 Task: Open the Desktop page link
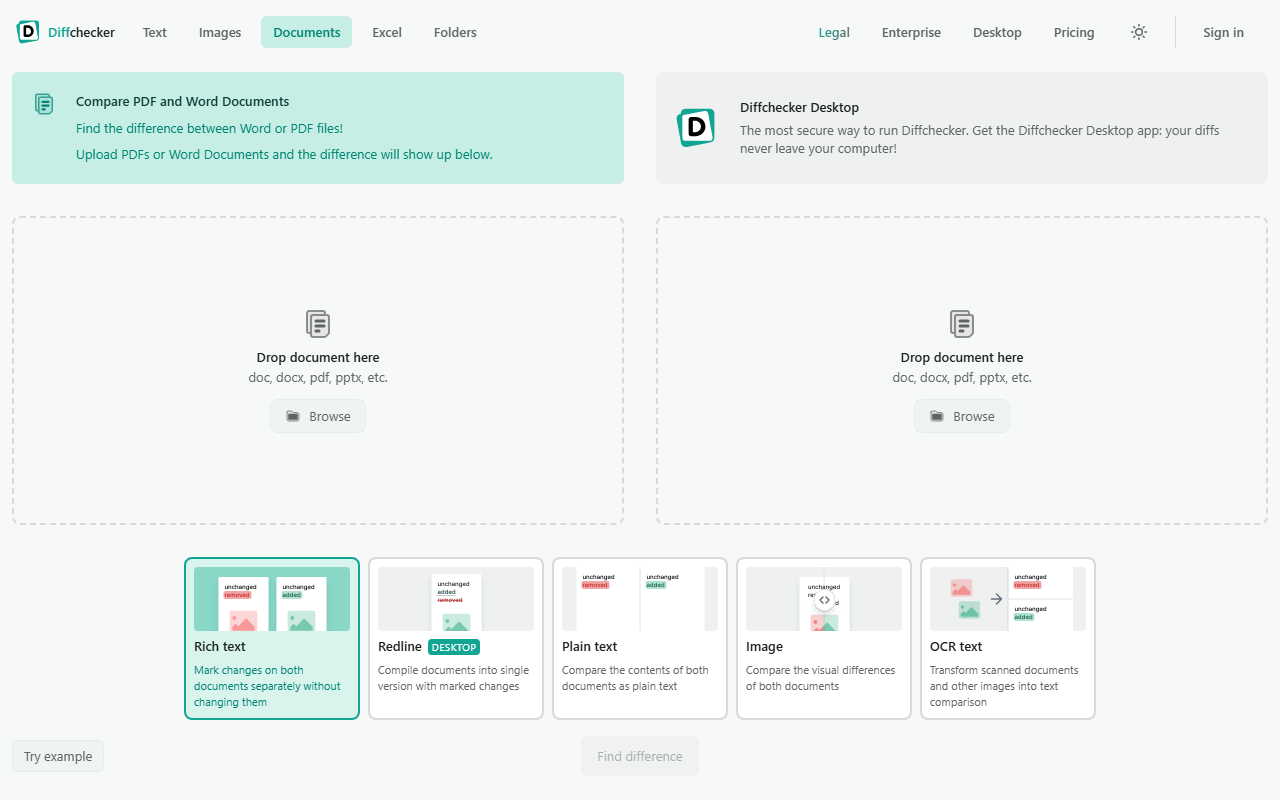(x=997, y=32)
